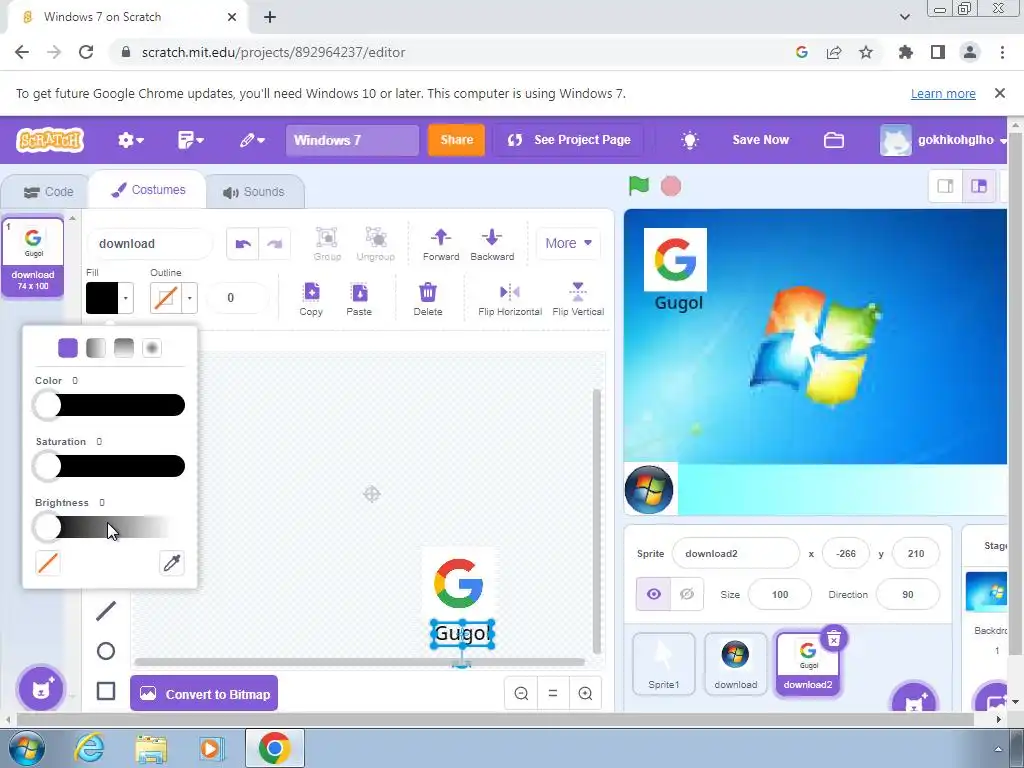Launch Internet Explorer from the taskbar
Image resolution: width=1024 pixels, height=768 pixels.
89,748
